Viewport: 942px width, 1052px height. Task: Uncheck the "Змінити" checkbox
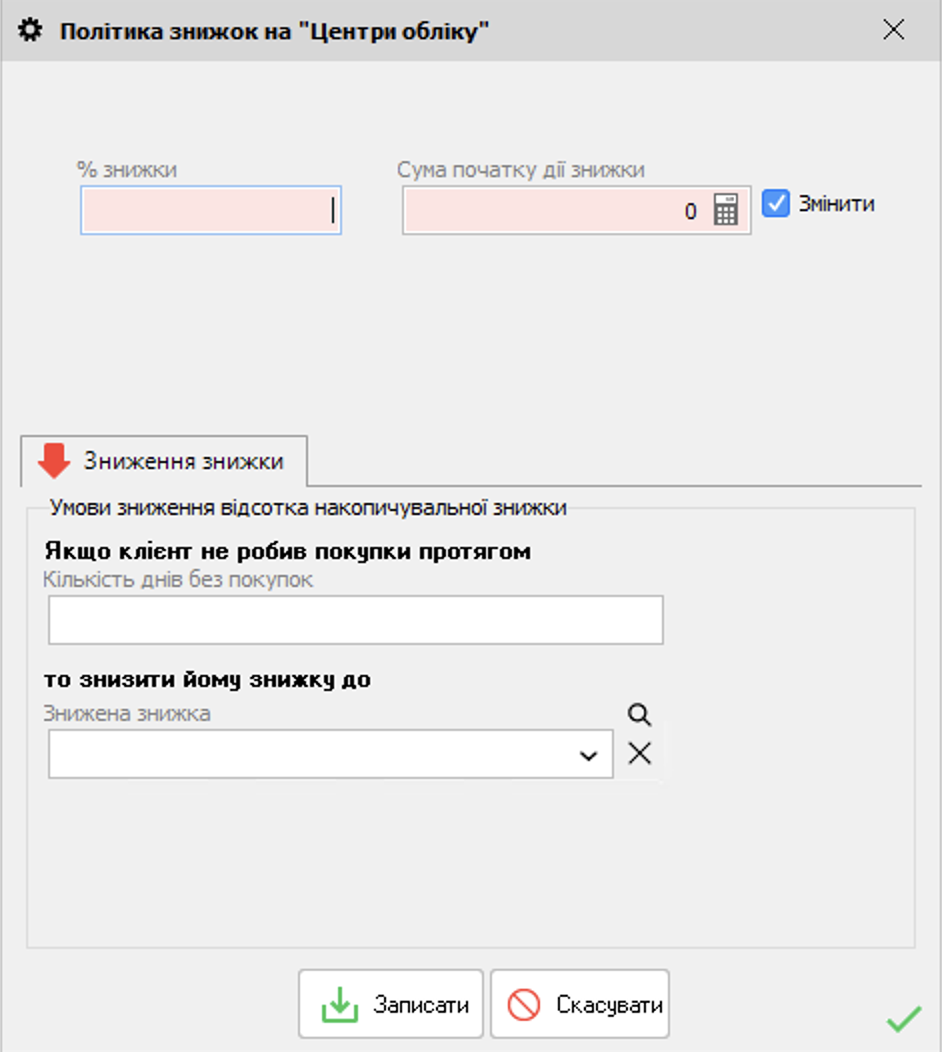[776, 203]
